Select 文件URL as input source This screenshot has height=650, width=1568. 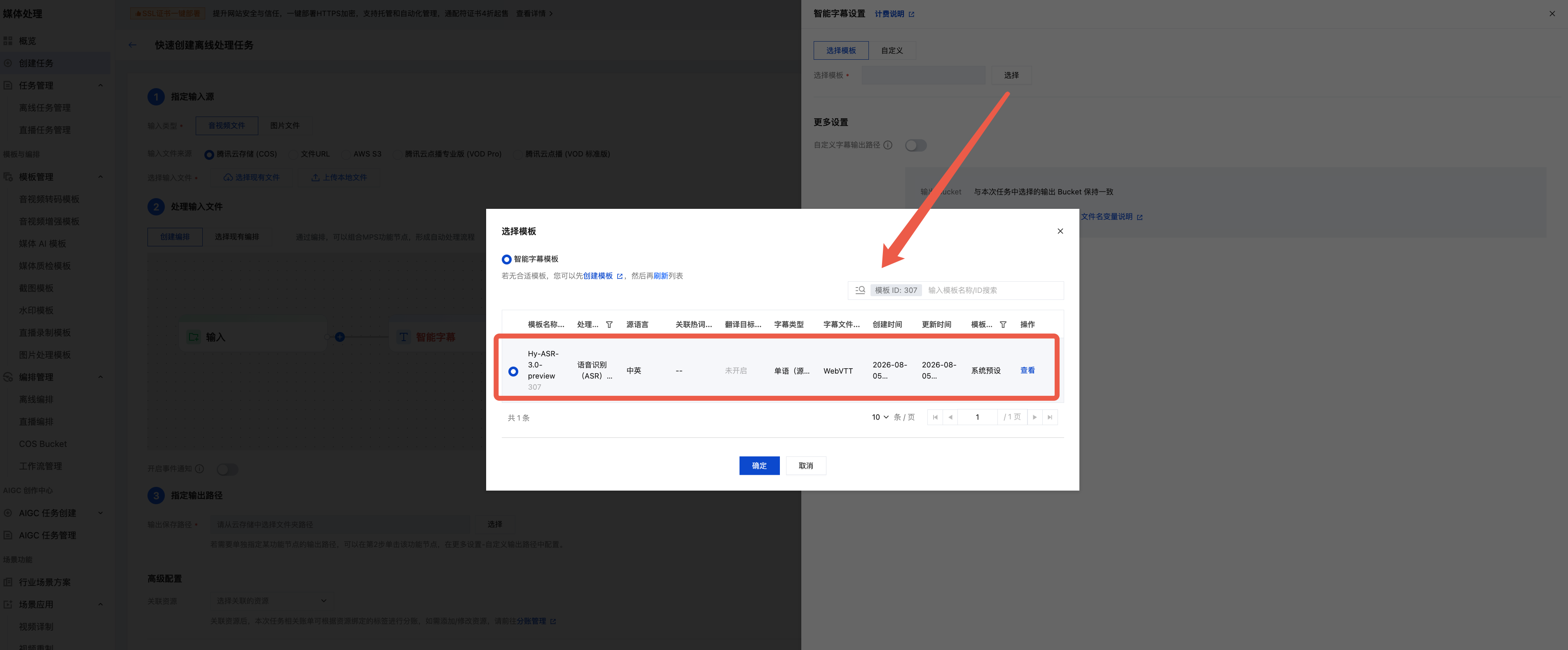[293, 154]
